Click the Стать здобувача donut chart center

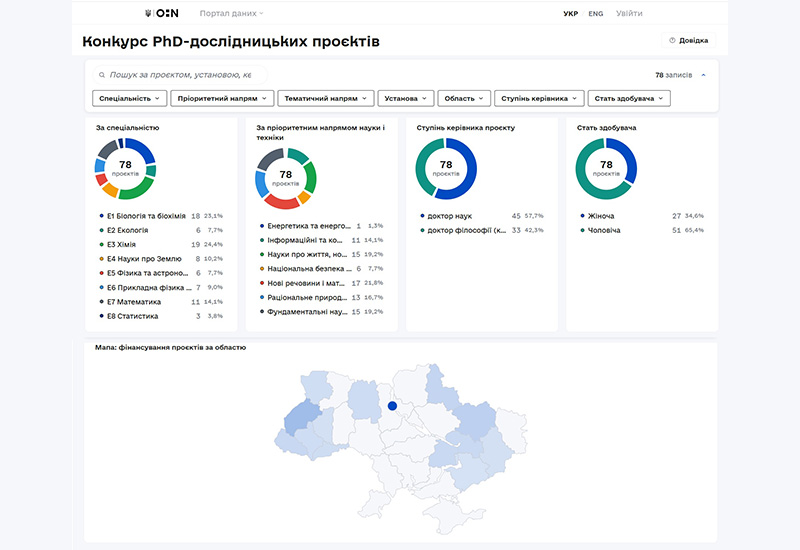(606, 168)
